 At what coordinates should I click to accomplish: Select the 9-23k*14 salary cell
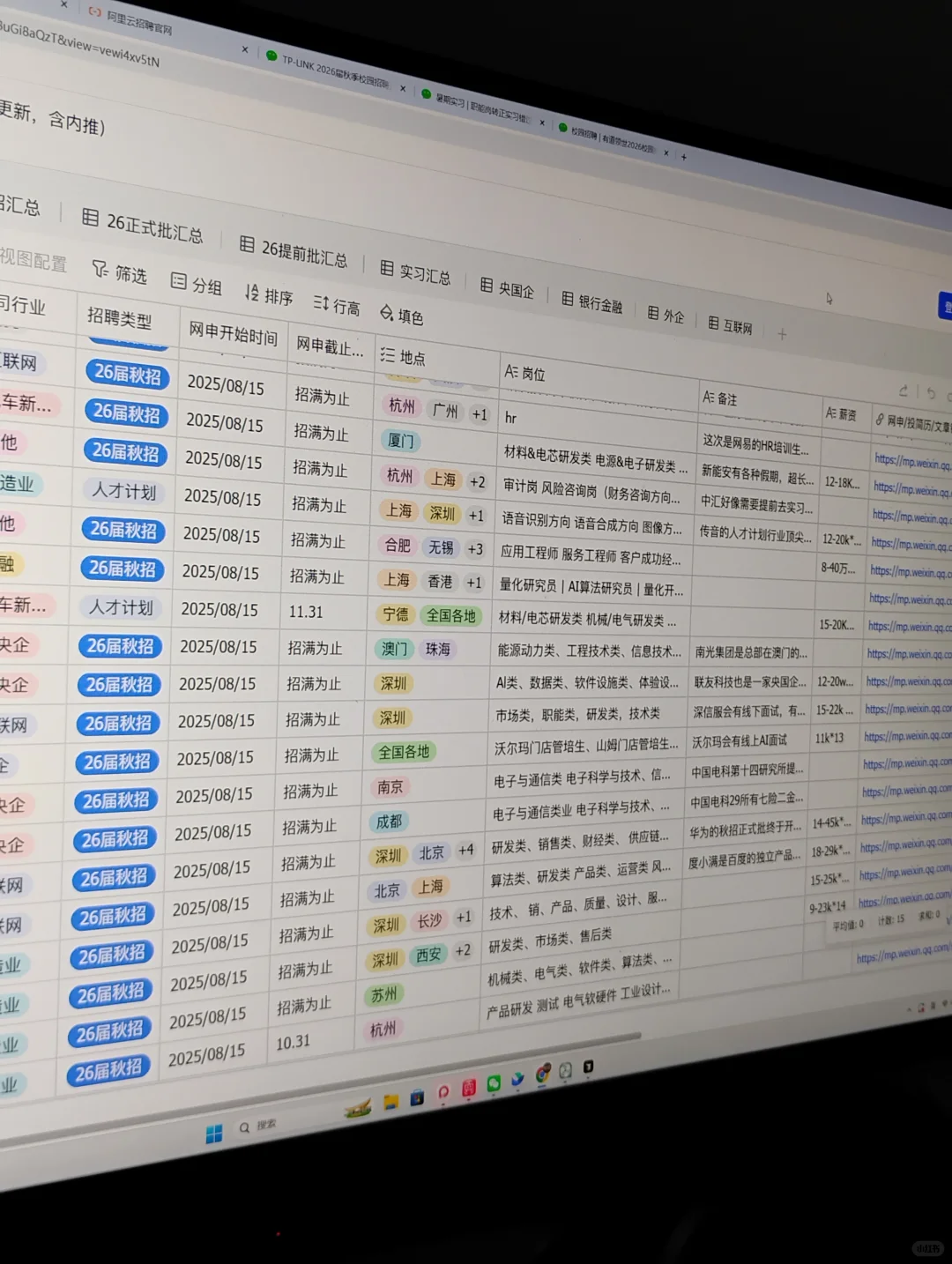coord(829,905)
